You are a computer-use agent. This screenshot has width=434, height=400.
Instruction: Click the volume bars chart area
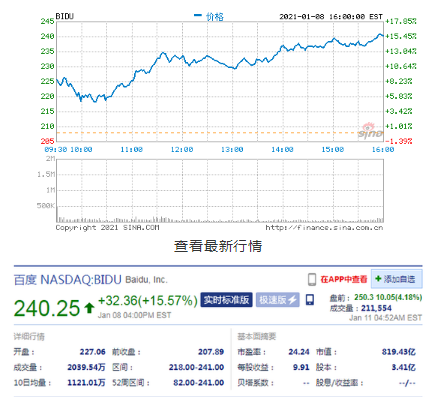[220, 191]
